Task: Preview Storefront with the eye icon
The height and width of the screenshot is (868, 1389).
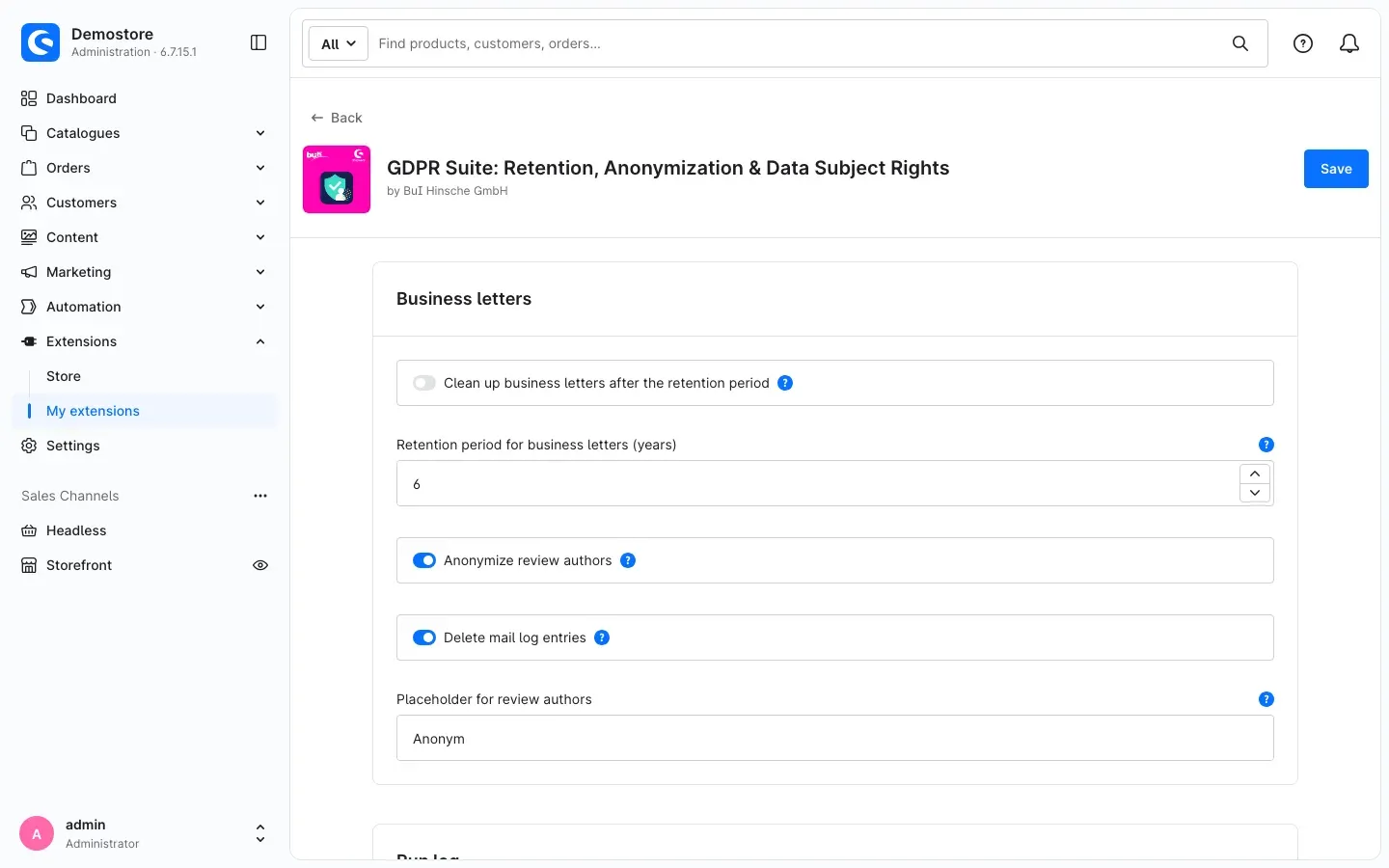Action: tap(260, 565)
